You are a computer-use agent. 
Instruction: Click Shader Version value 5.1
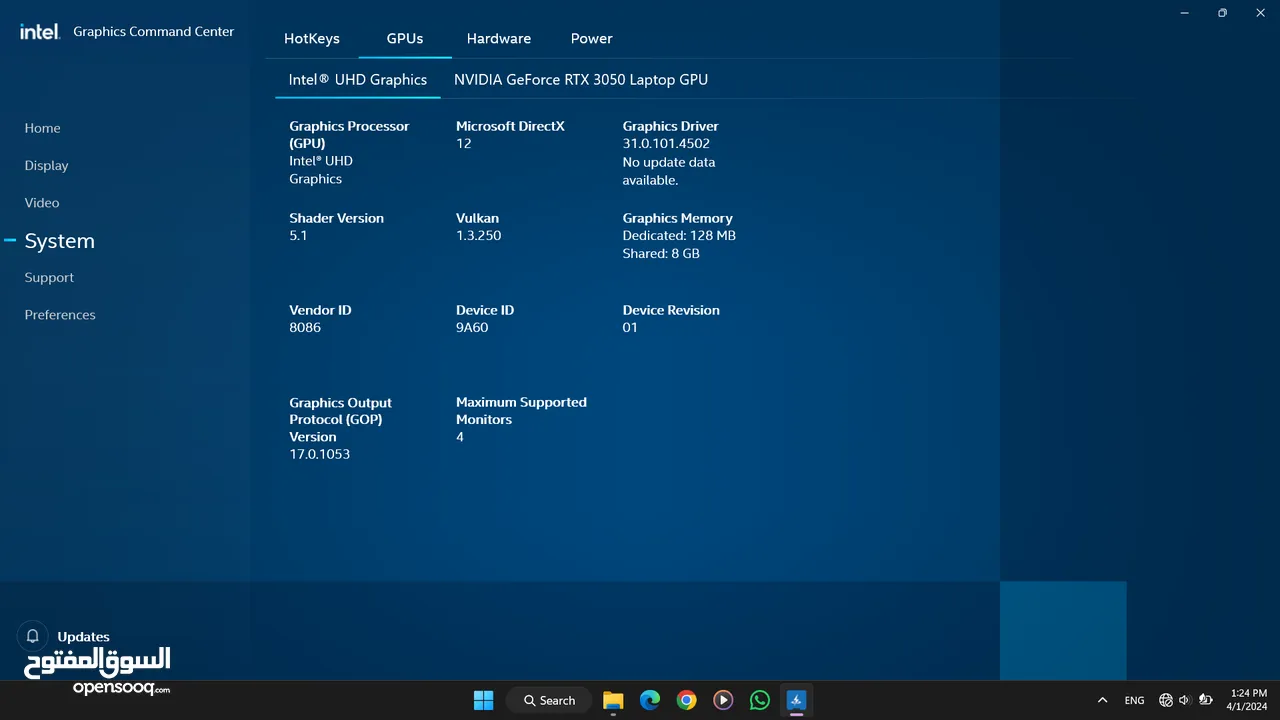tap(298, 235)
